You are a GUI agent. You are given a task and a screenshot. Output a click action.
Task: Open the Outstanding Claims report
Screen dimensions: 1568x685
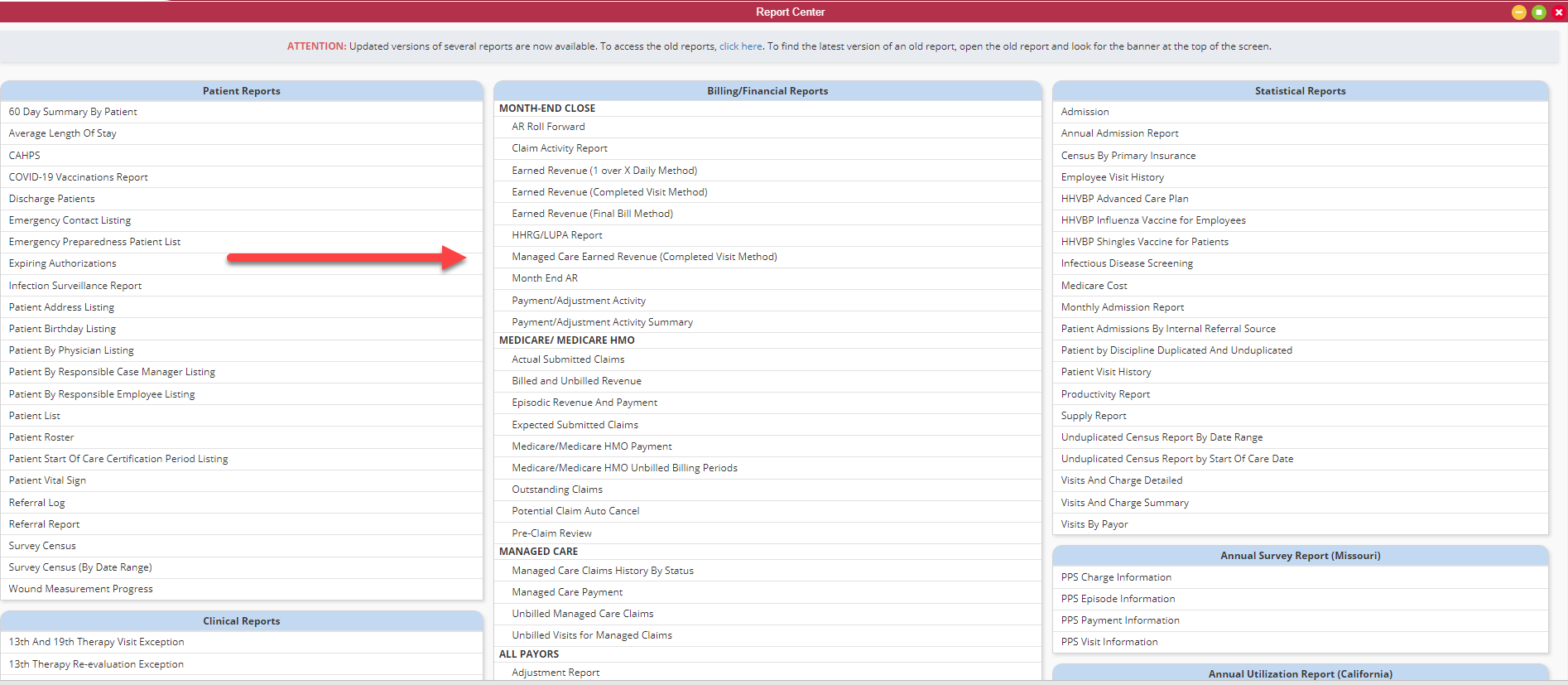point(556,490)
